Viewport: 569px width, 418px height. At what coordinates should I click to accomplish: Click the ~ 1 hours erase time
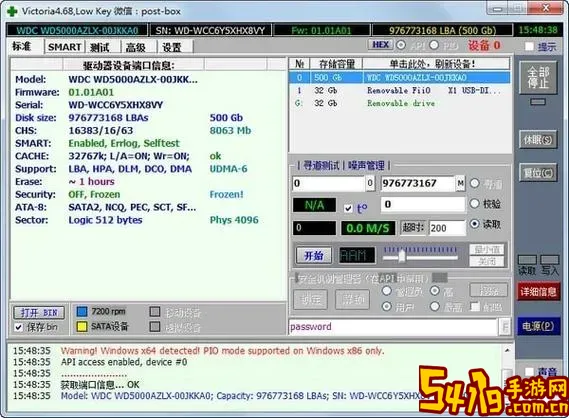click(x=91, y=181)
